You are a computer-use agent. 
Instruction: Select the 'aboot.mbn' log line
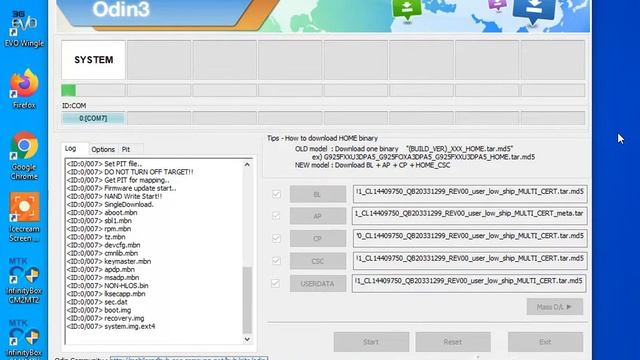point(102,213)
